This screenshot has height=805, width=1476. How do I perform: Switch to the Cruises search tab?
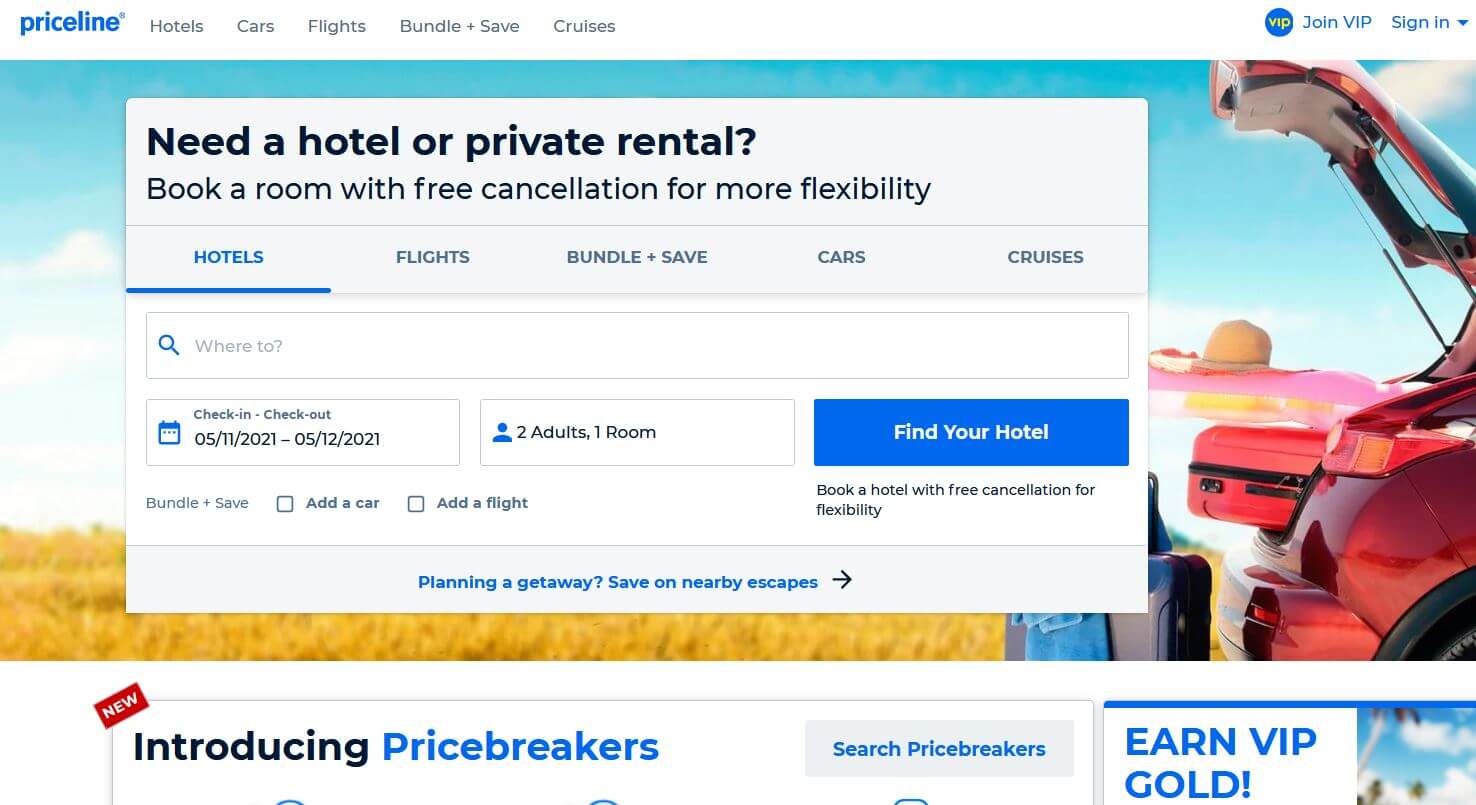click(1045, 257)
